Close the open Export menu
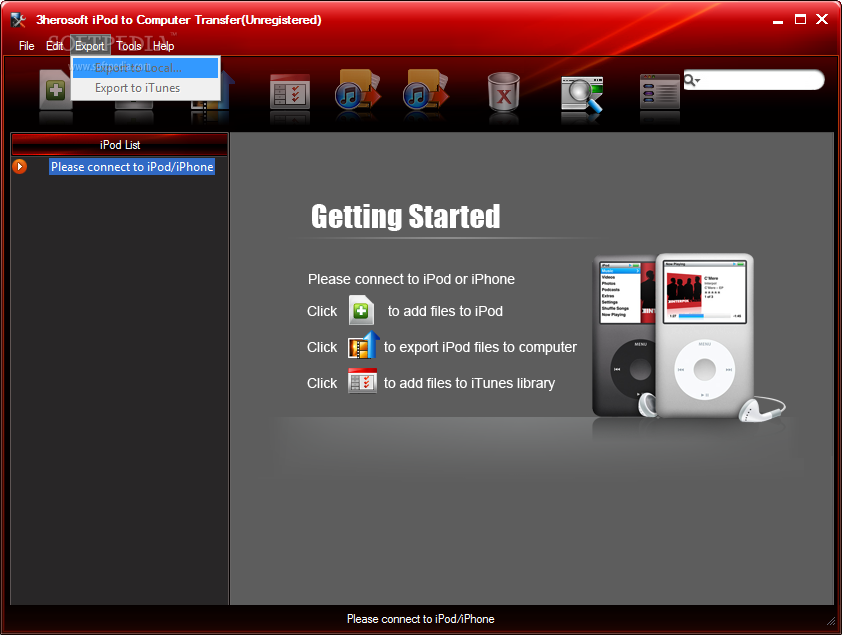The image size is (842, 635). [90, 46]
